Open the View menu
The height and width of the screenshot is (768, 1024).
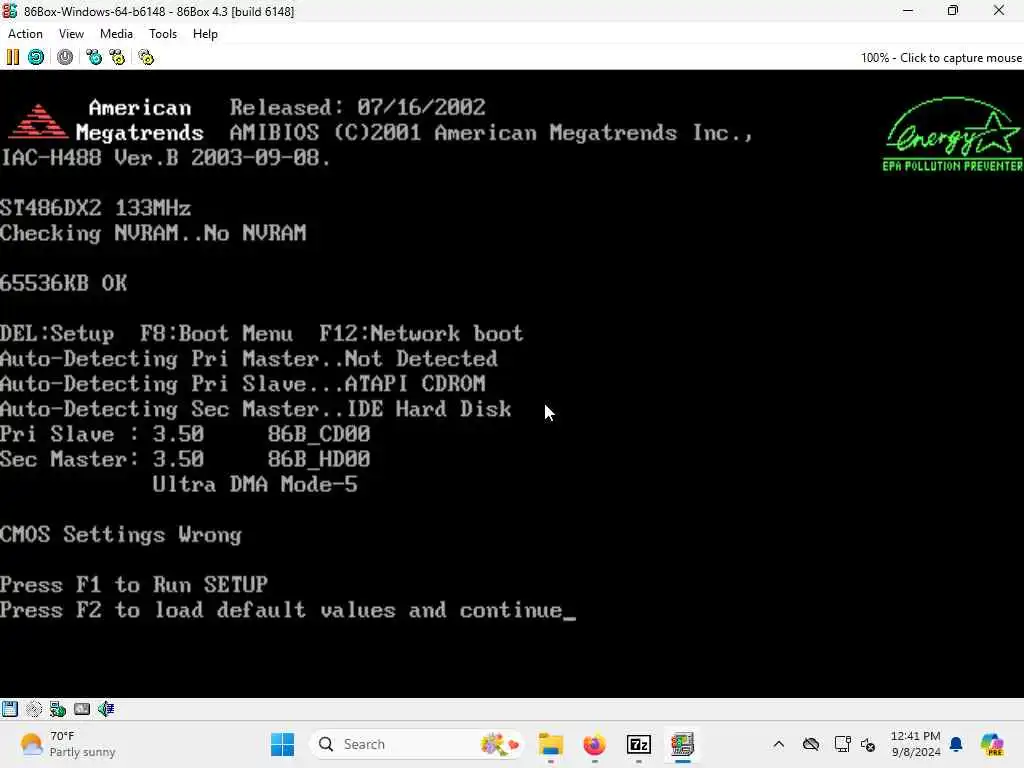coord(71,34)
